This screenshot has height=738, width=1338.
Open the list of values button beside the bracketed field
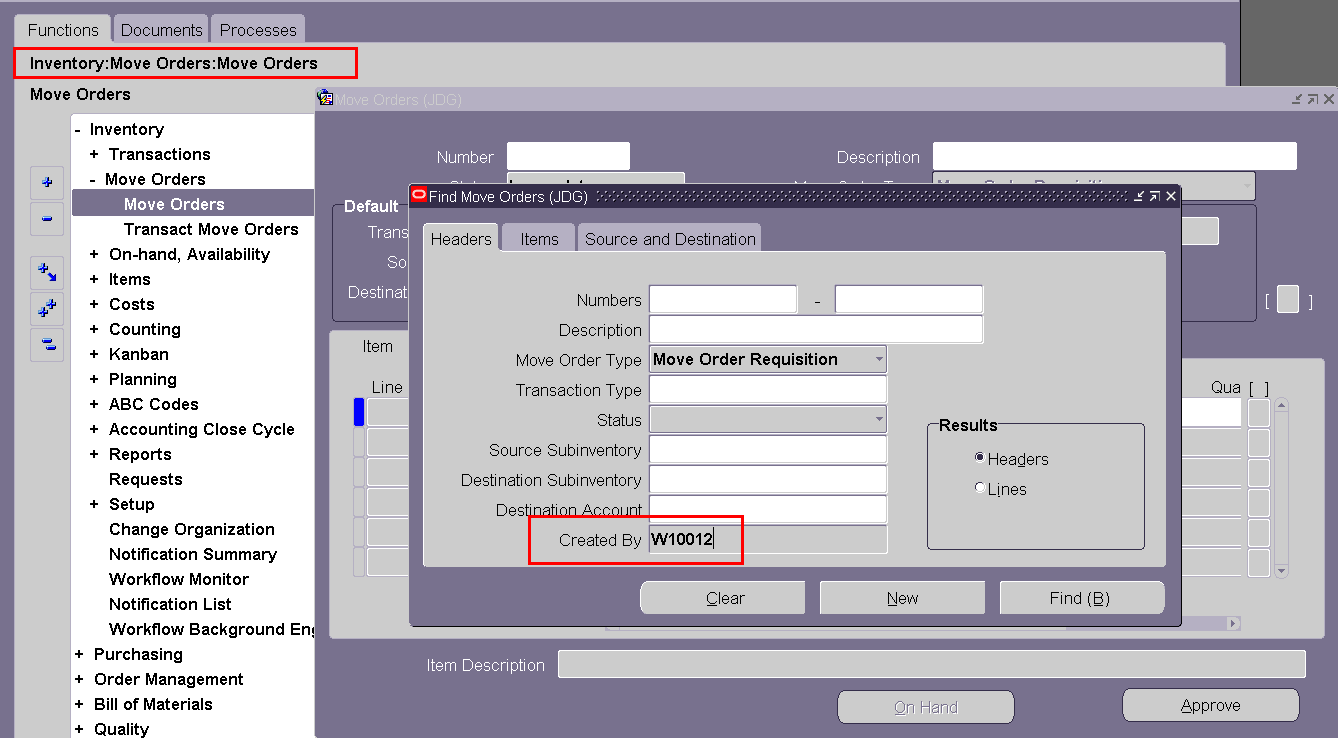tap(1287, 298)
